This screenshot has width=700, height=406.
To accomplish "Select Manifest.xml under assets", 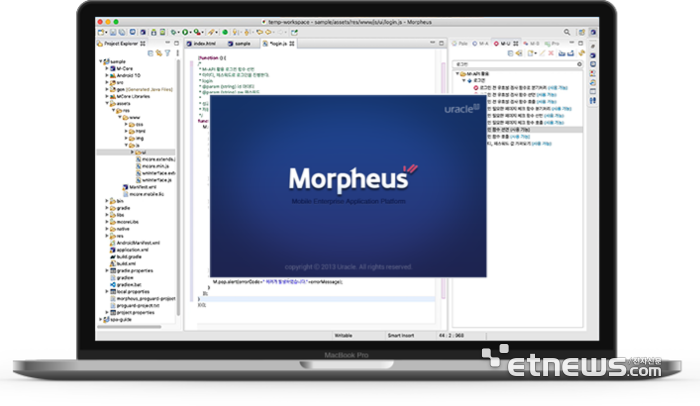I will 139,187.
